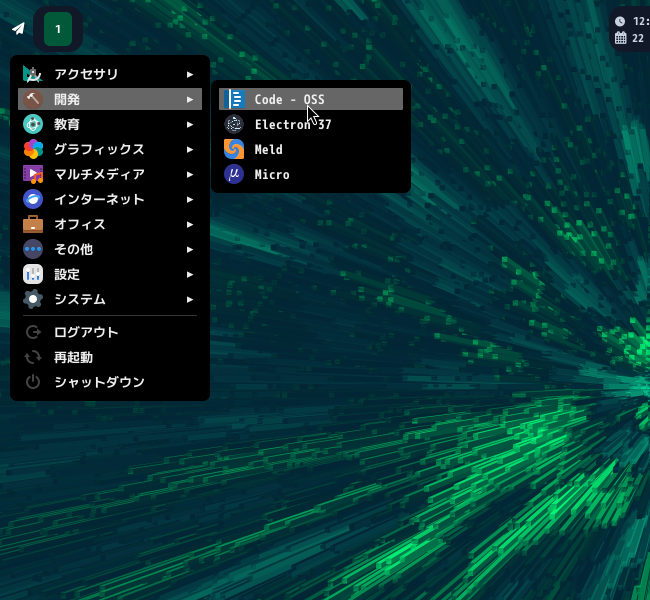Viewport: 650px width, 600px height.
Task: Launch Meld from submenu
Action: point(311,149)
